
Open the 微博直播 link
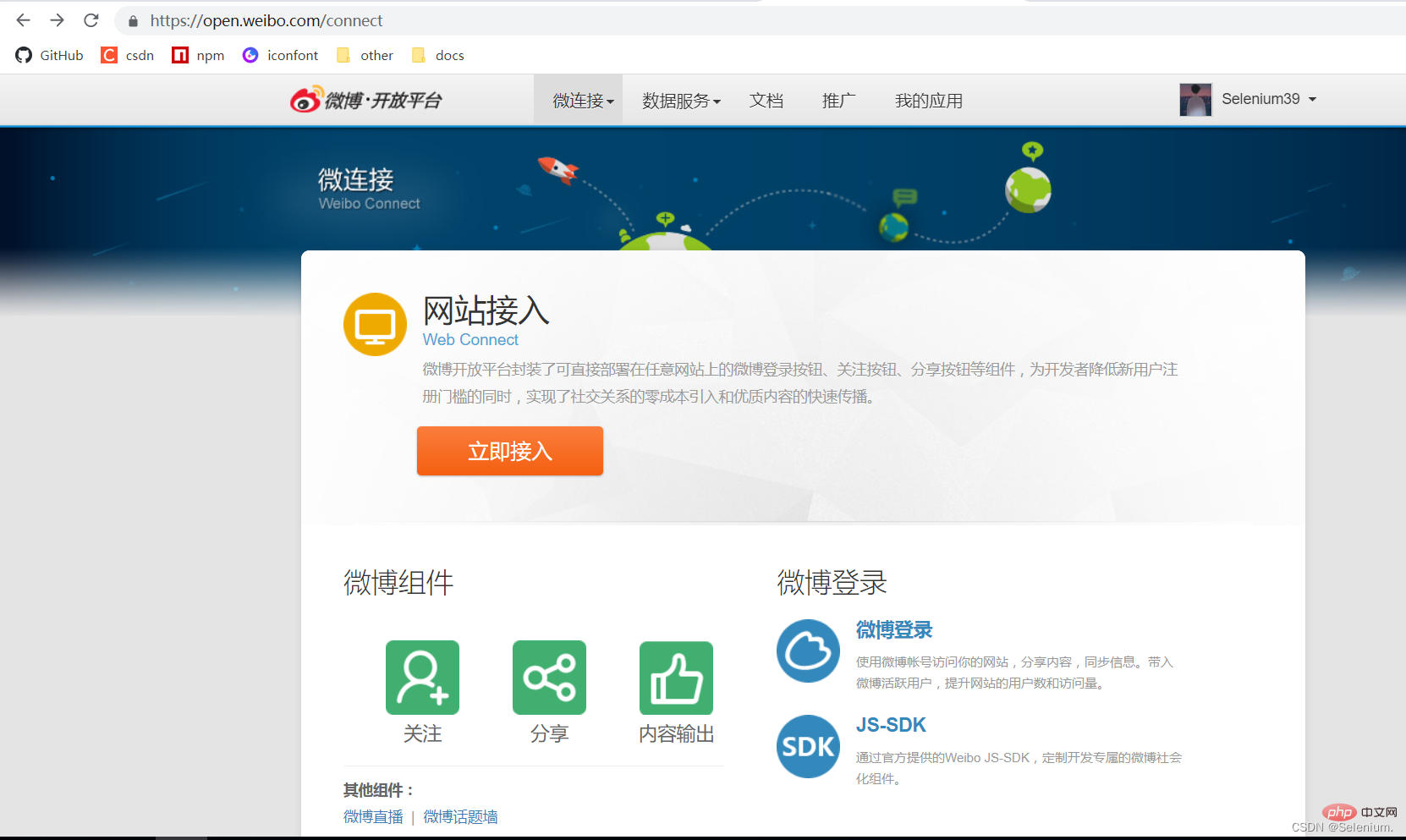coord(372,816)
